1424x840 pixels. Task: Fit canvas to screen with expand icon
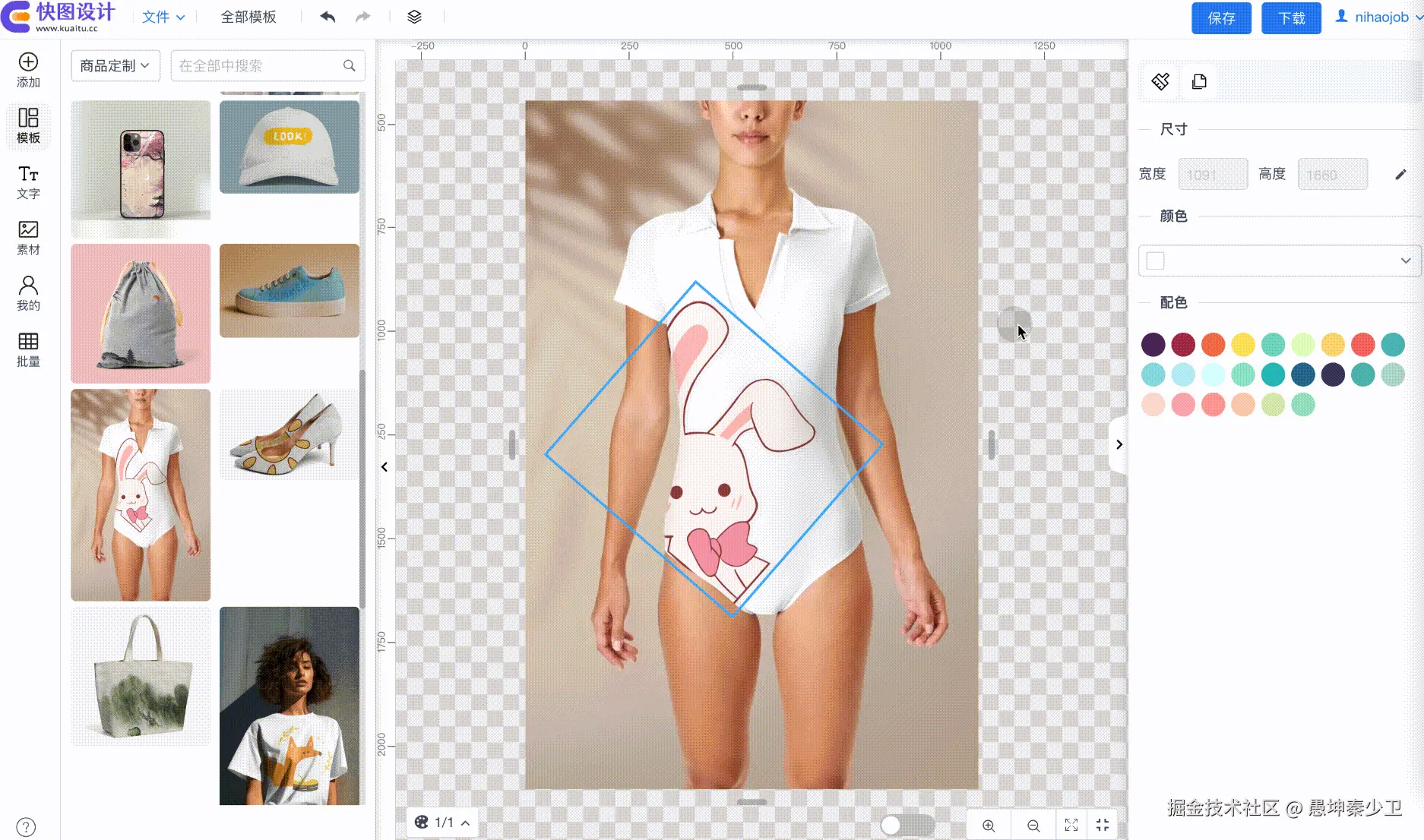pyautogui.click(x=1071, y=826)
